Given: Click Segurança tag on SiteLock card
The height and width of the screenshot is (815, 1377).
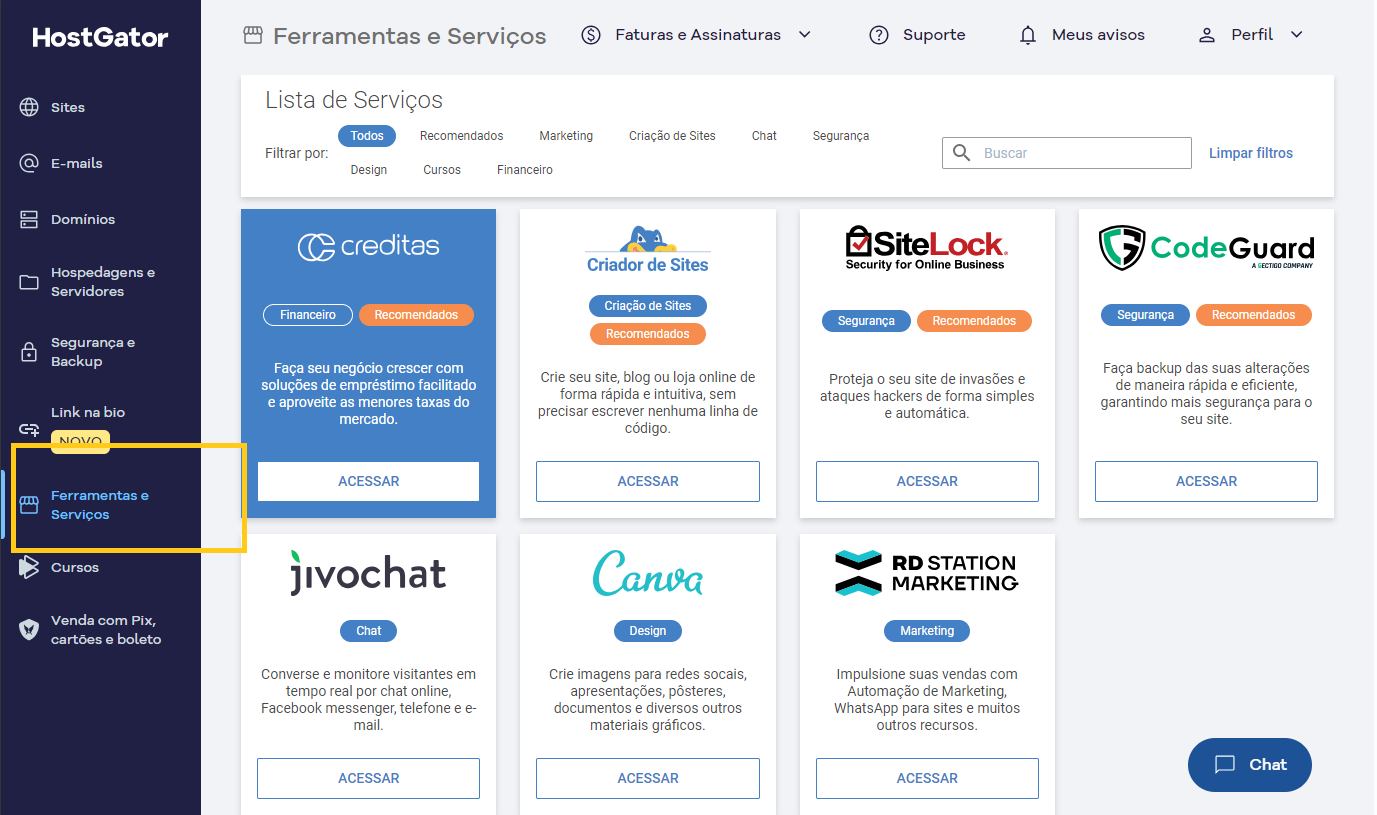Looking at the screenshot, I should [x=866, y=321].
